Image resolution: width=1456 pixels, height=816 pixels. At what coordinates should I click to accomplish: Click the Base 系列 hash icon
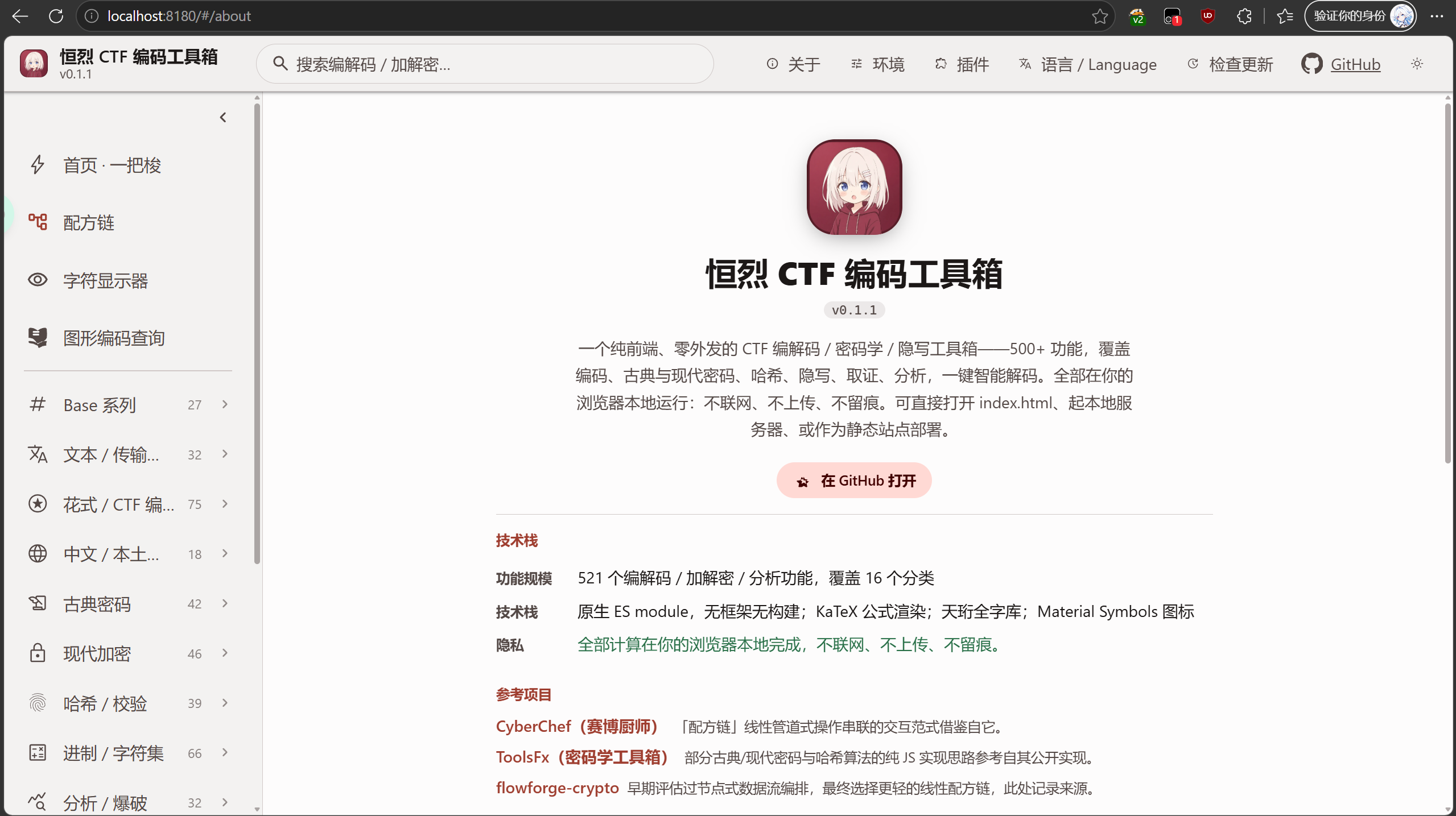click(x=38, y=404)
